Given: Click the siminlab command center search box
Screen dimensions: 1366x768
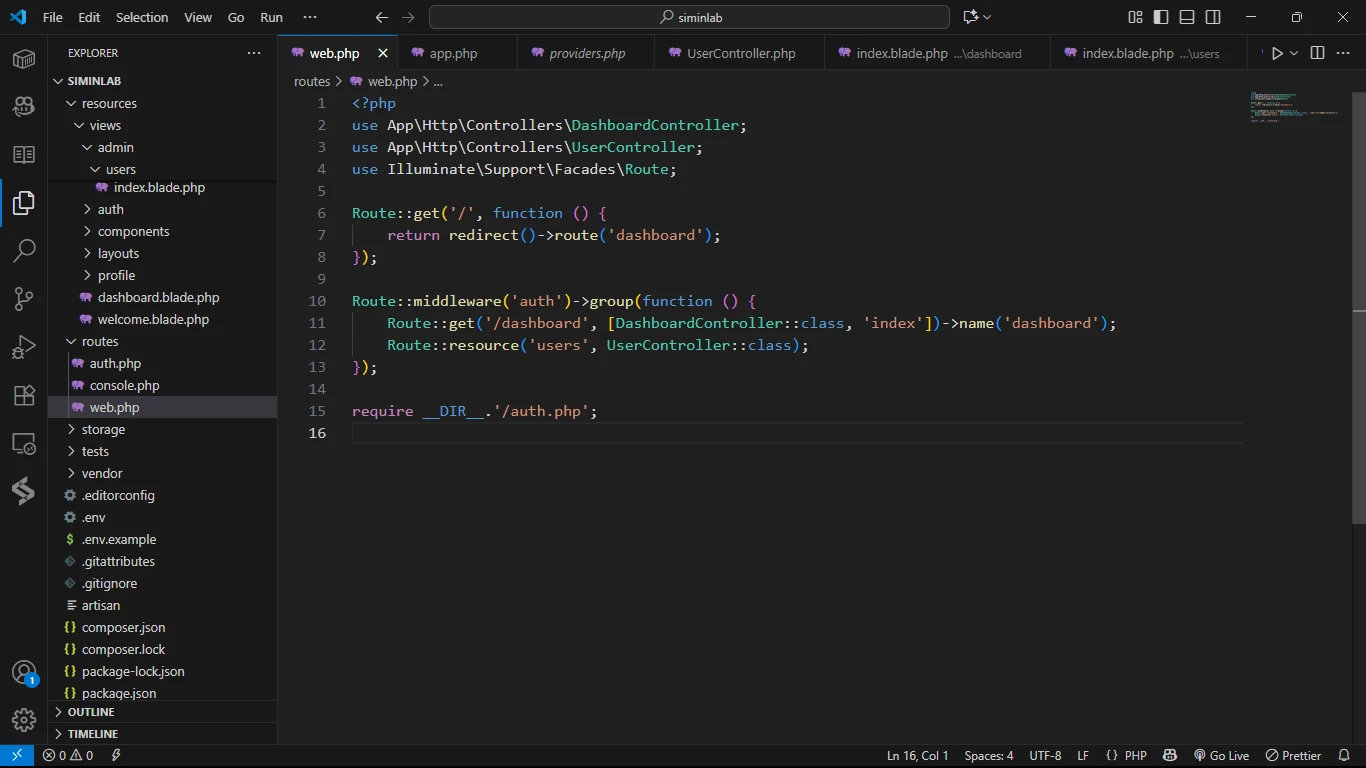Looking at the screenshot, I should pos(689,17).
